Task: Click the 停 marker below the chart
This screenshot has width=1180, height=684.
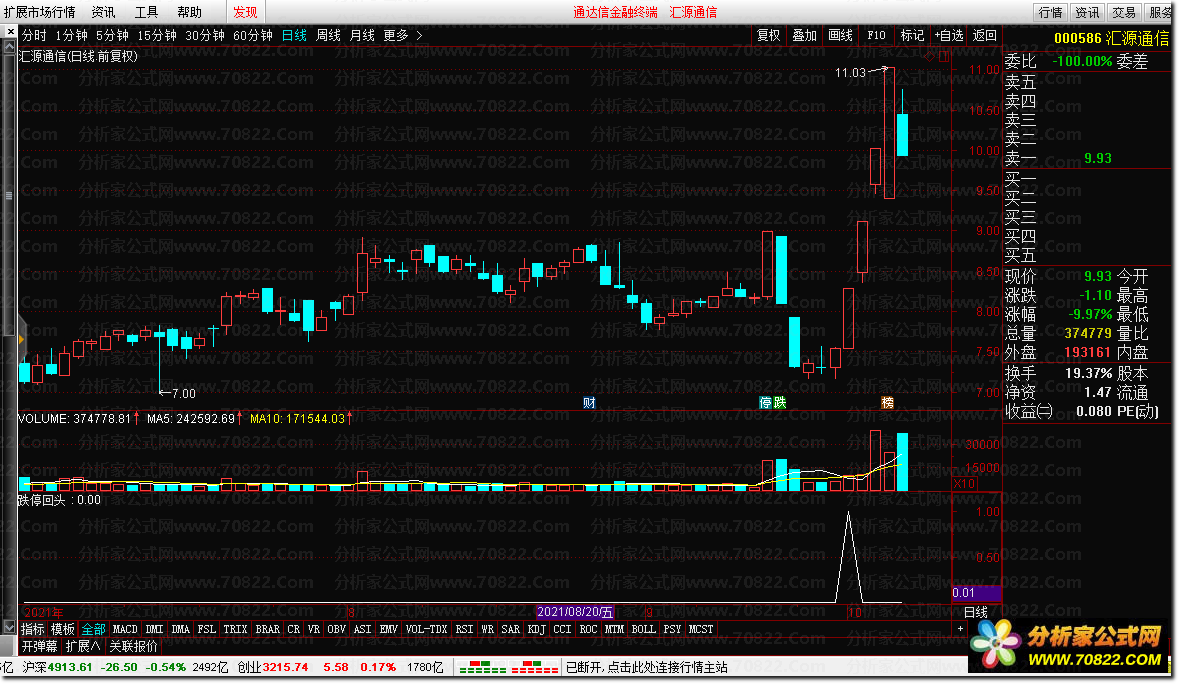Action: coord(765,403)
